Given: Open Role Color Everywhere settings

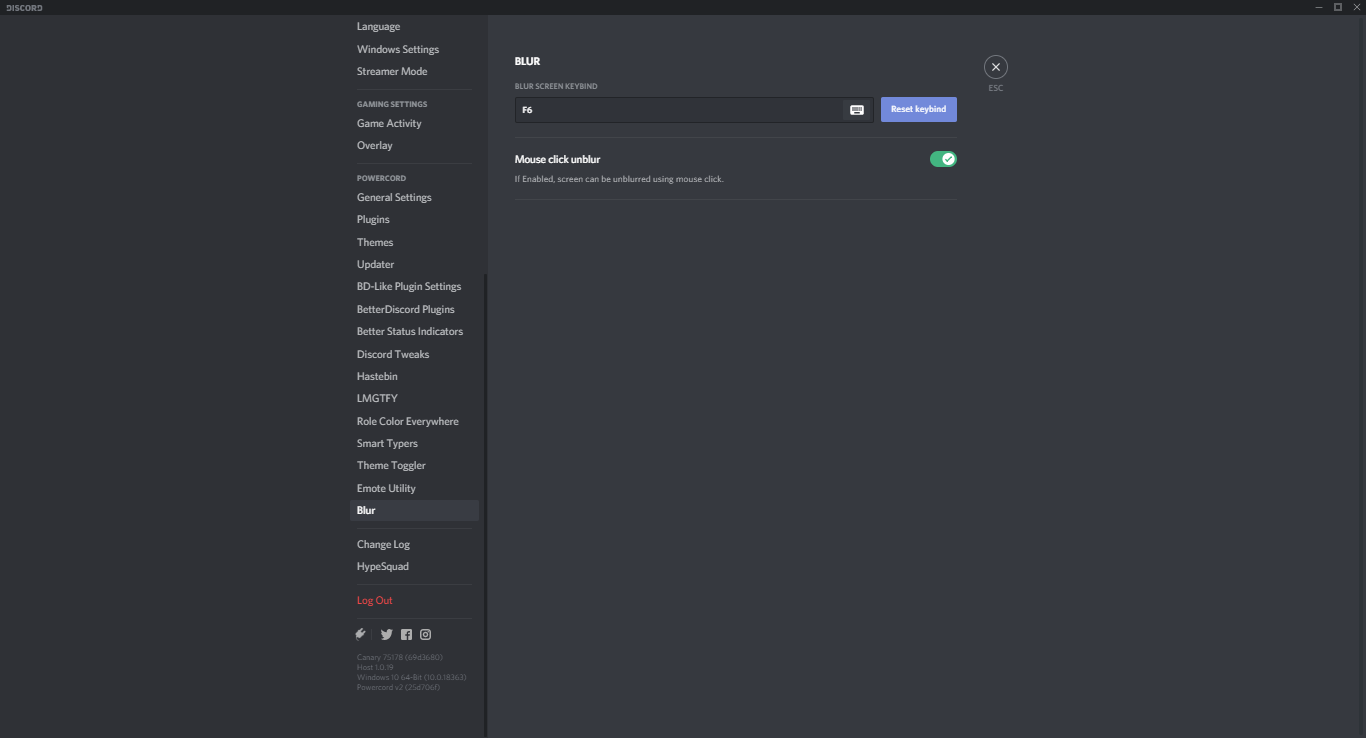Looking at the screenshot, I should point(414,421).
